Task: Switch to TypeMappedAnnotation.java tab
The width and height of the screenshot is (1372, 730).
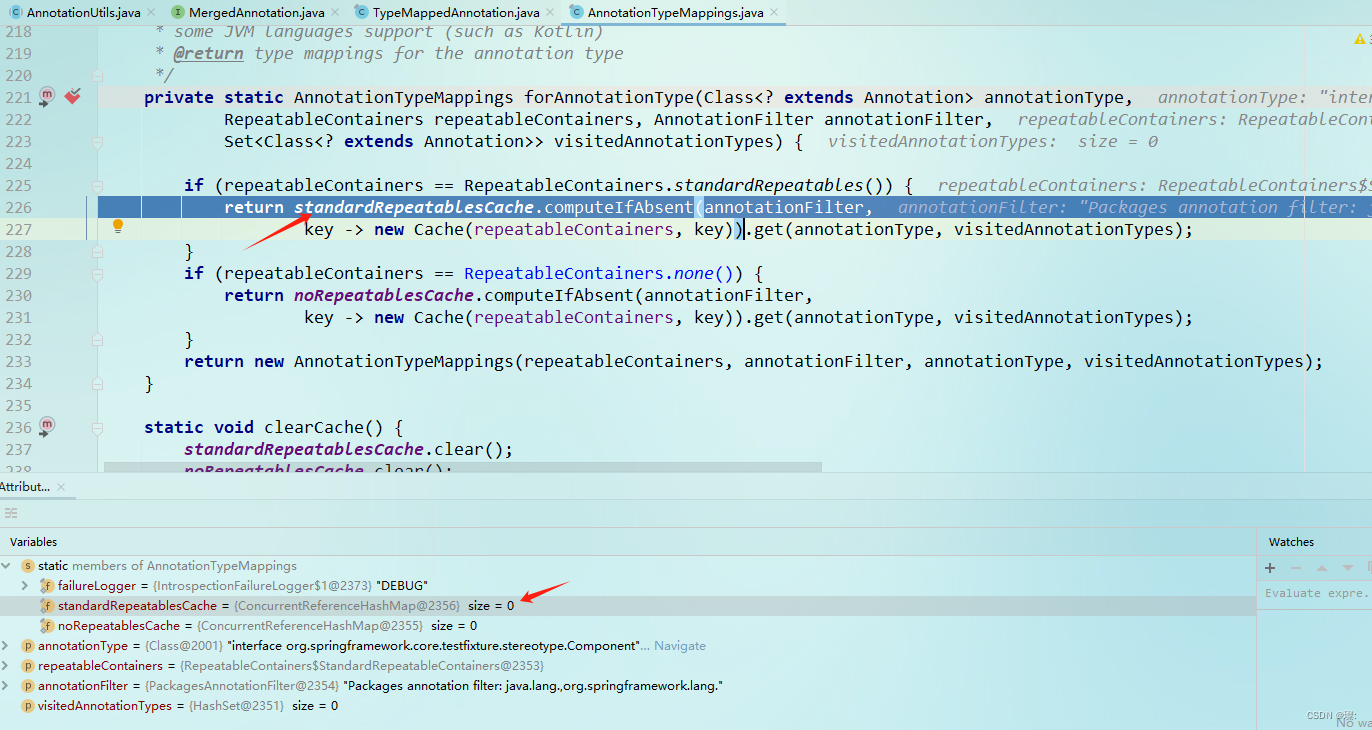Action: pyautogui.click(x=455, y=13)
